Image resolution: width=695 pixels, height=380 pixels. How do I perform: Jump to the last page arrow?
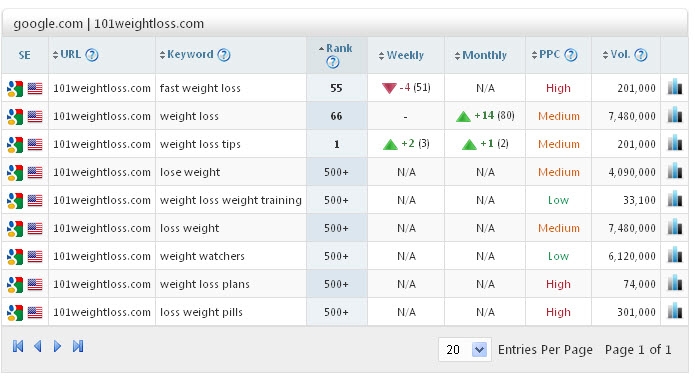(78, 346)
